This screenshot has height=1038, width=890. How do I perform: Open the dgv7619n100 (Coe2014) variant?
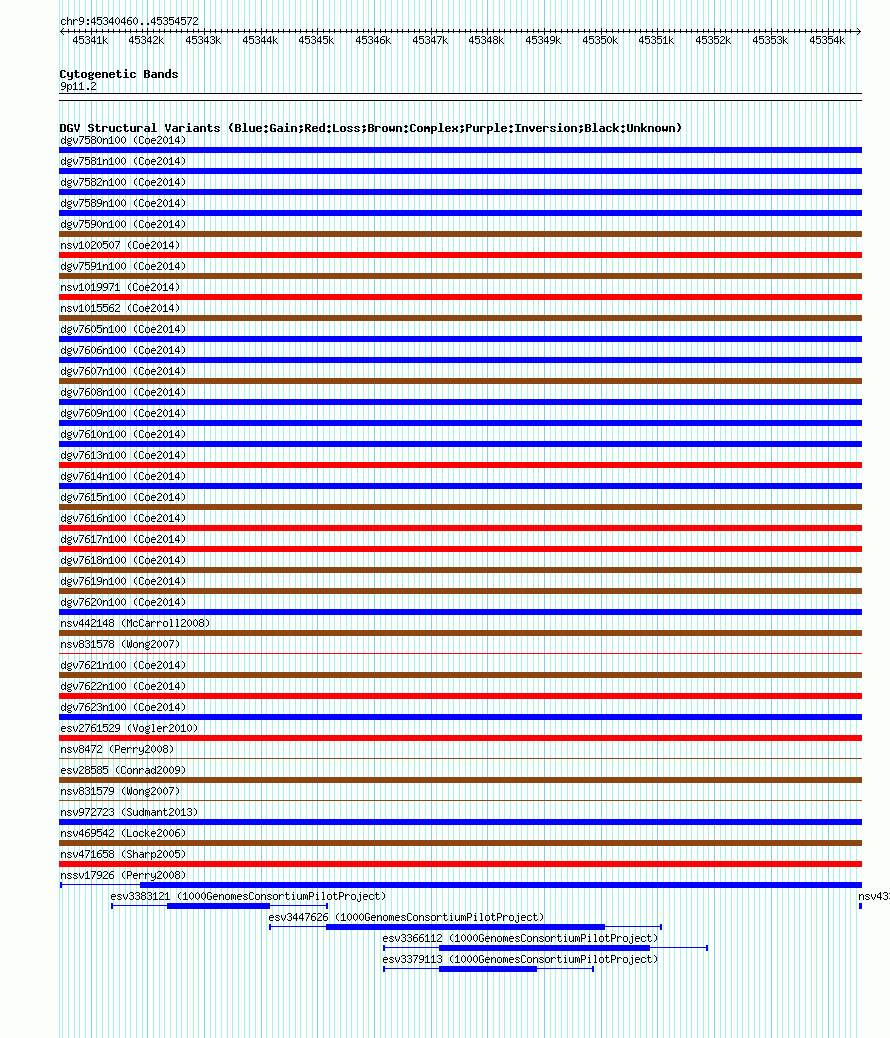[x=123, y=581]
